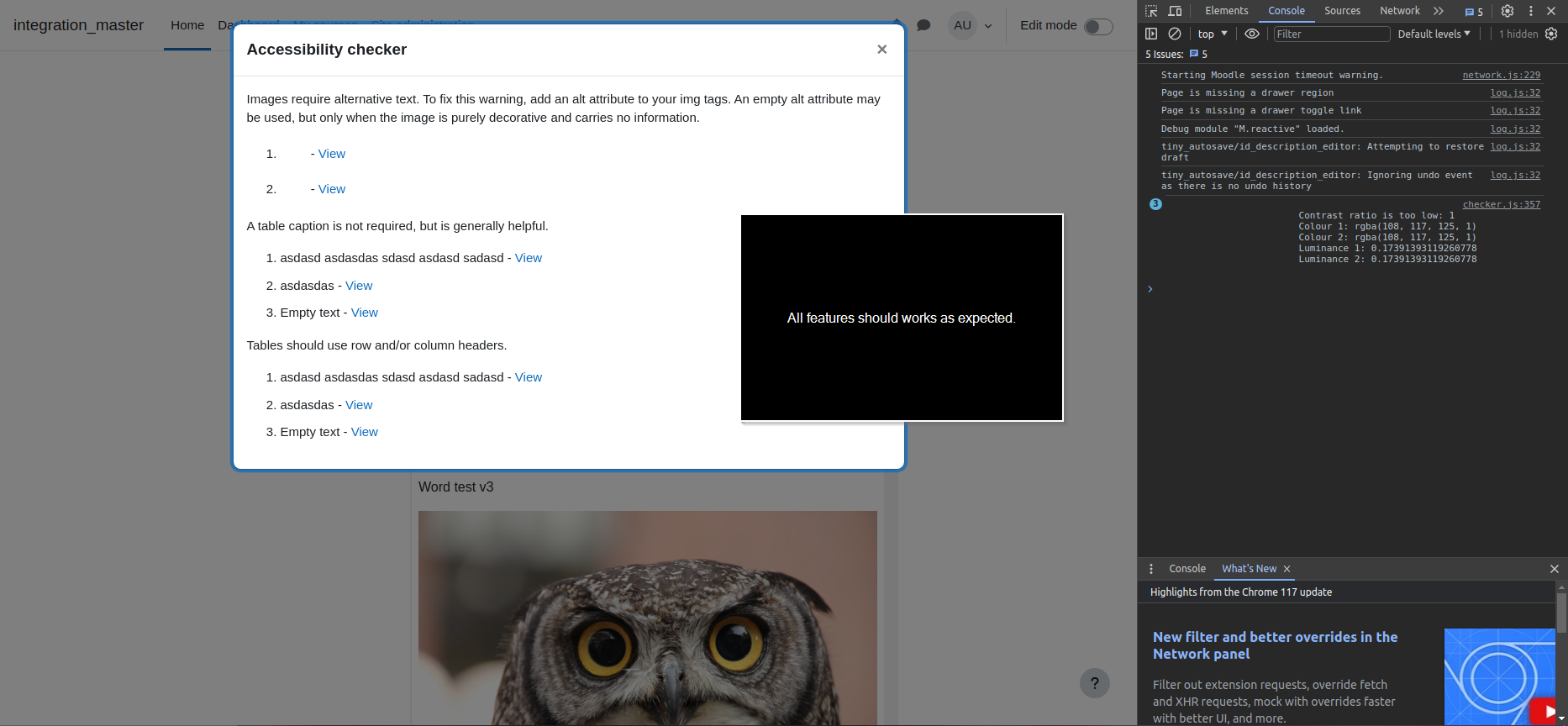Image resolution: width=1568 pixels, height=726 pixels.
Task: Click the 'Word test v3' text
Action: click(455, 487)
